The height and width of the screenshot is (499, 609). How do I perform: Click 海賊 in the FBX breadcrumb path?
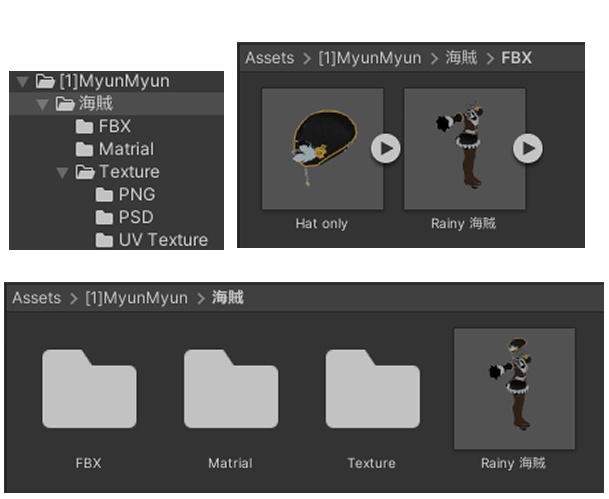point(461,58)
